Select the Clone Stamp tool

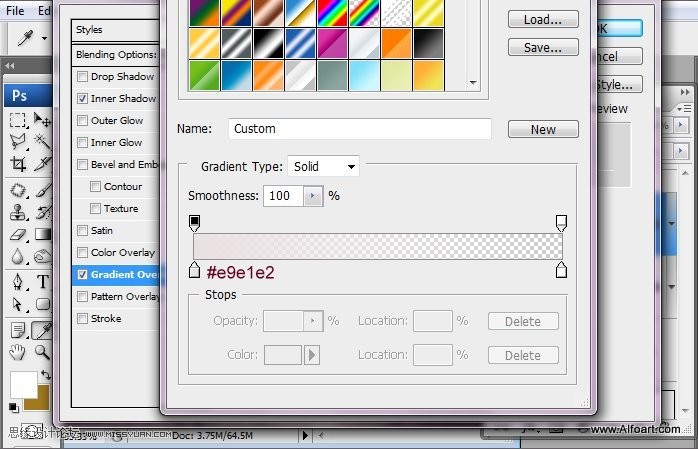pyautogui.click(x=18, y=212)
